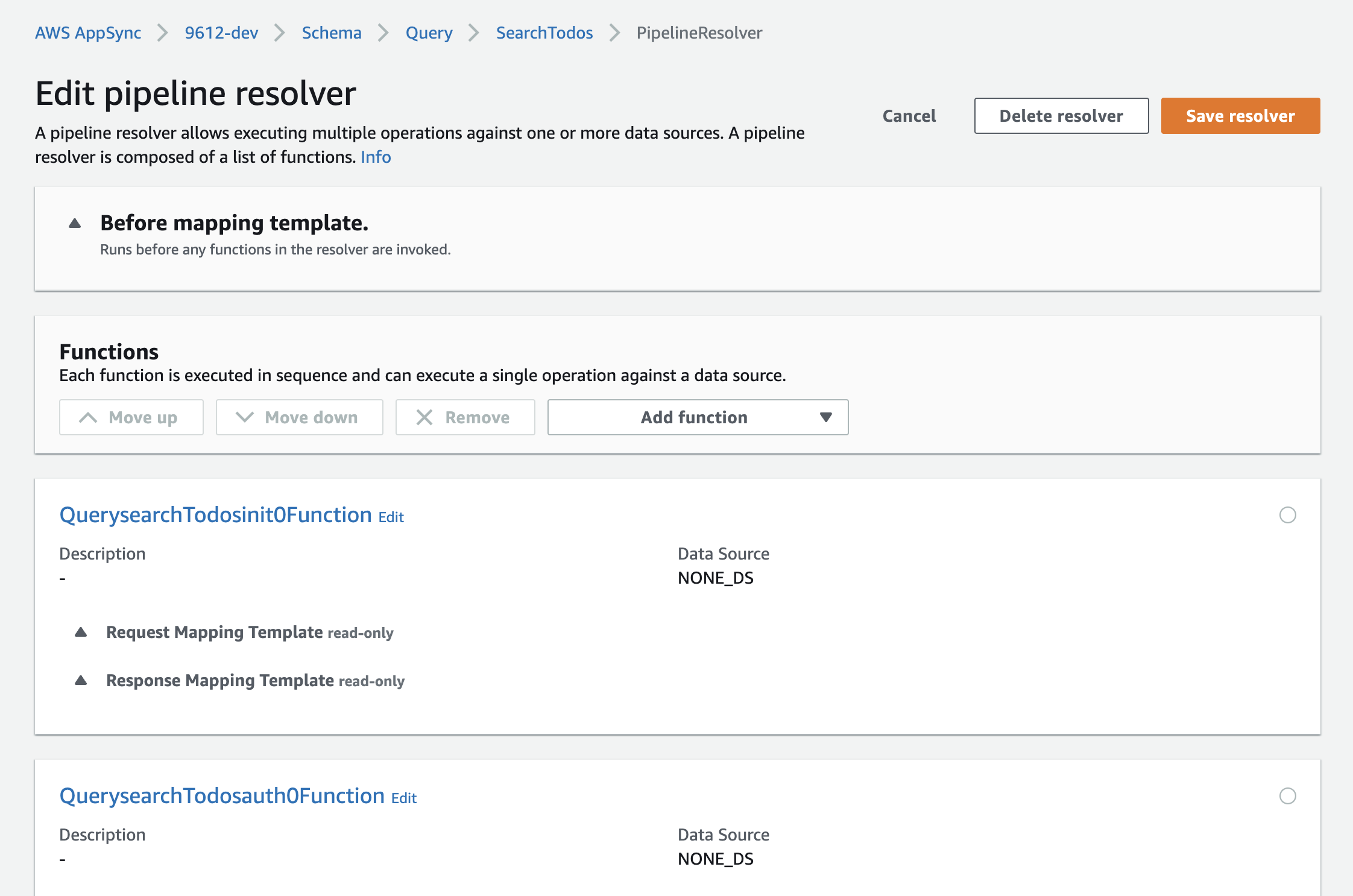Image resolution: width=1353 pixels, height=896 pixels.
Task: Open the Info link in description
Action: 376,157
